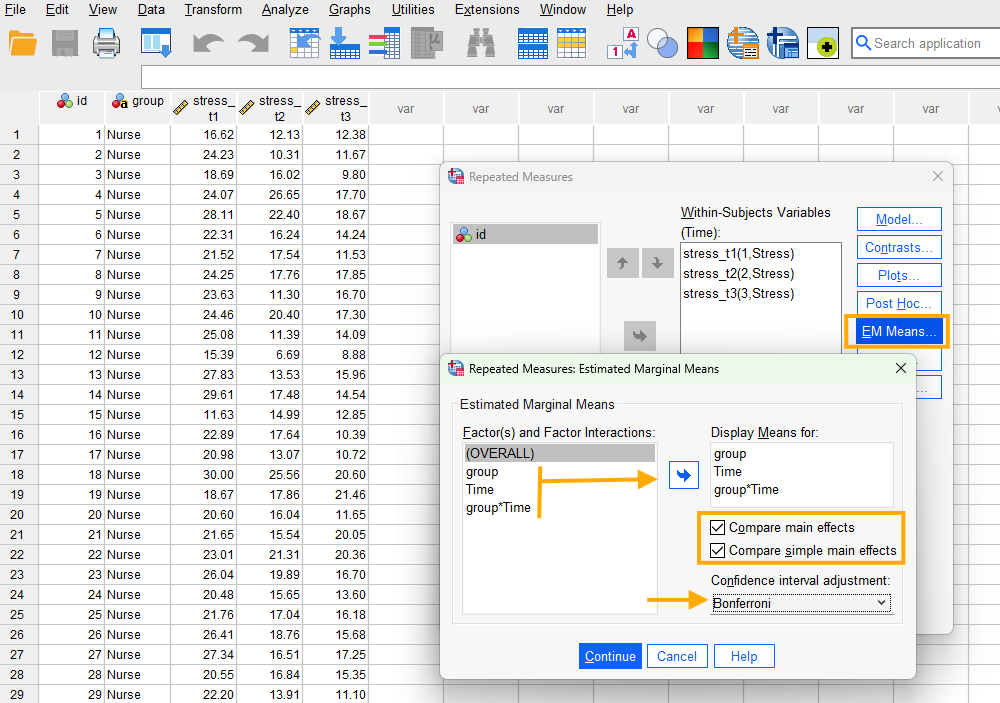This screenshot has height=703, width=1000.
Task: Toggle Compare main effects checkbox
Action: coord(717,528)
